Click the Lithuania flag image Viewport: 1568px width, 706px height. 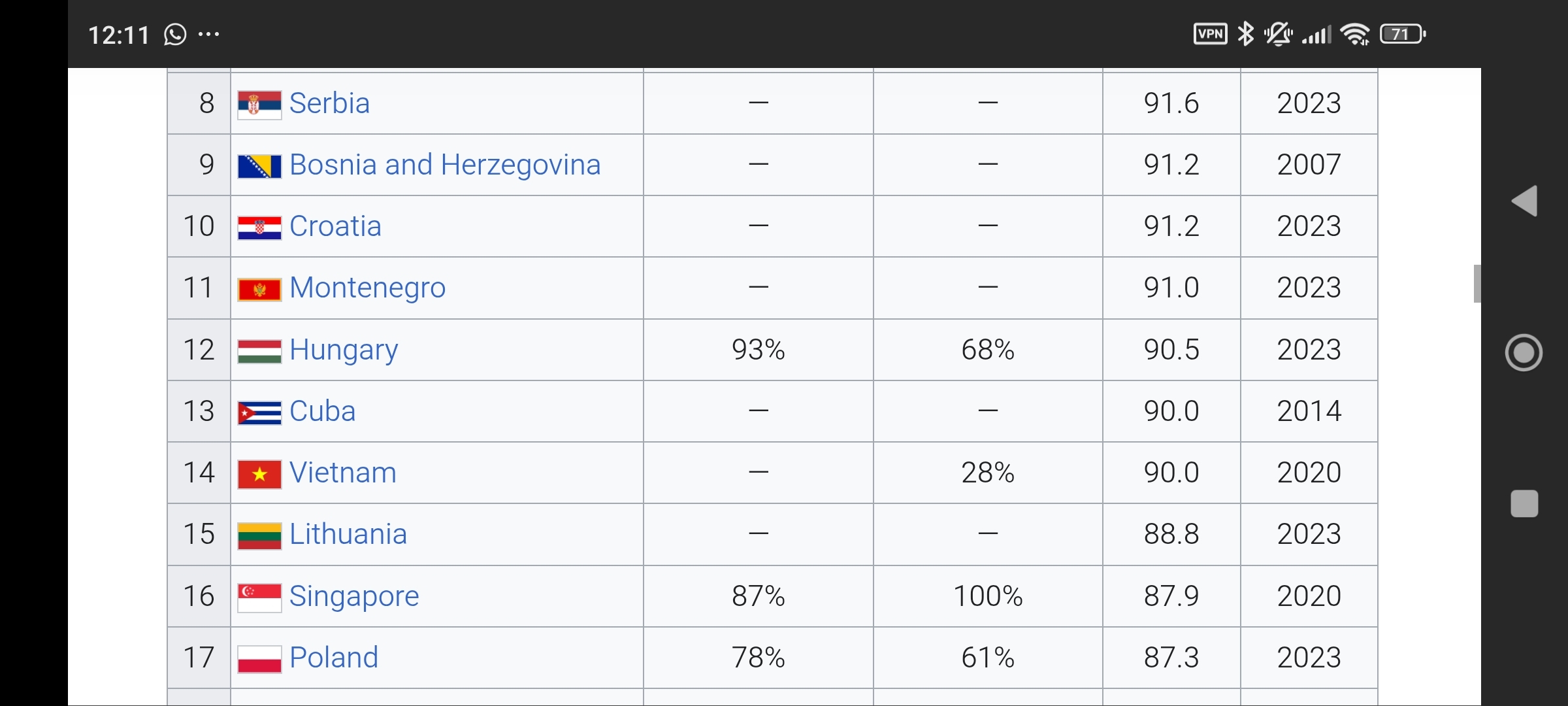coord(259,535)
